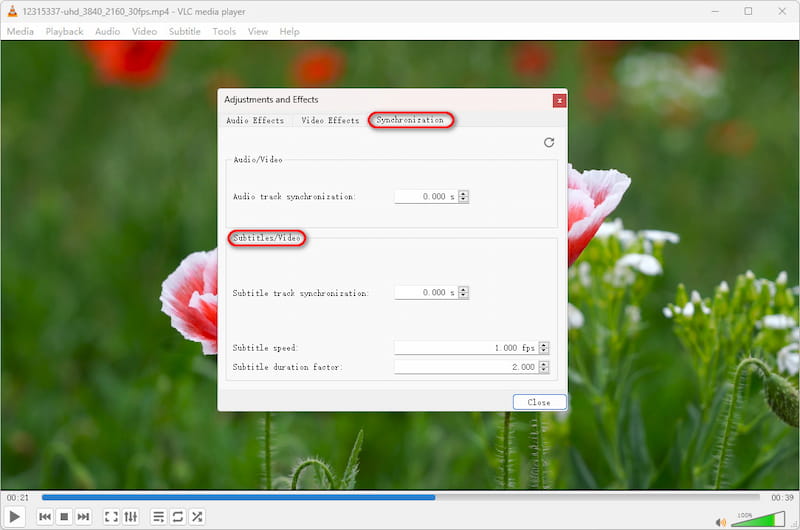Toggle random shuffle playback

point(197,517)
